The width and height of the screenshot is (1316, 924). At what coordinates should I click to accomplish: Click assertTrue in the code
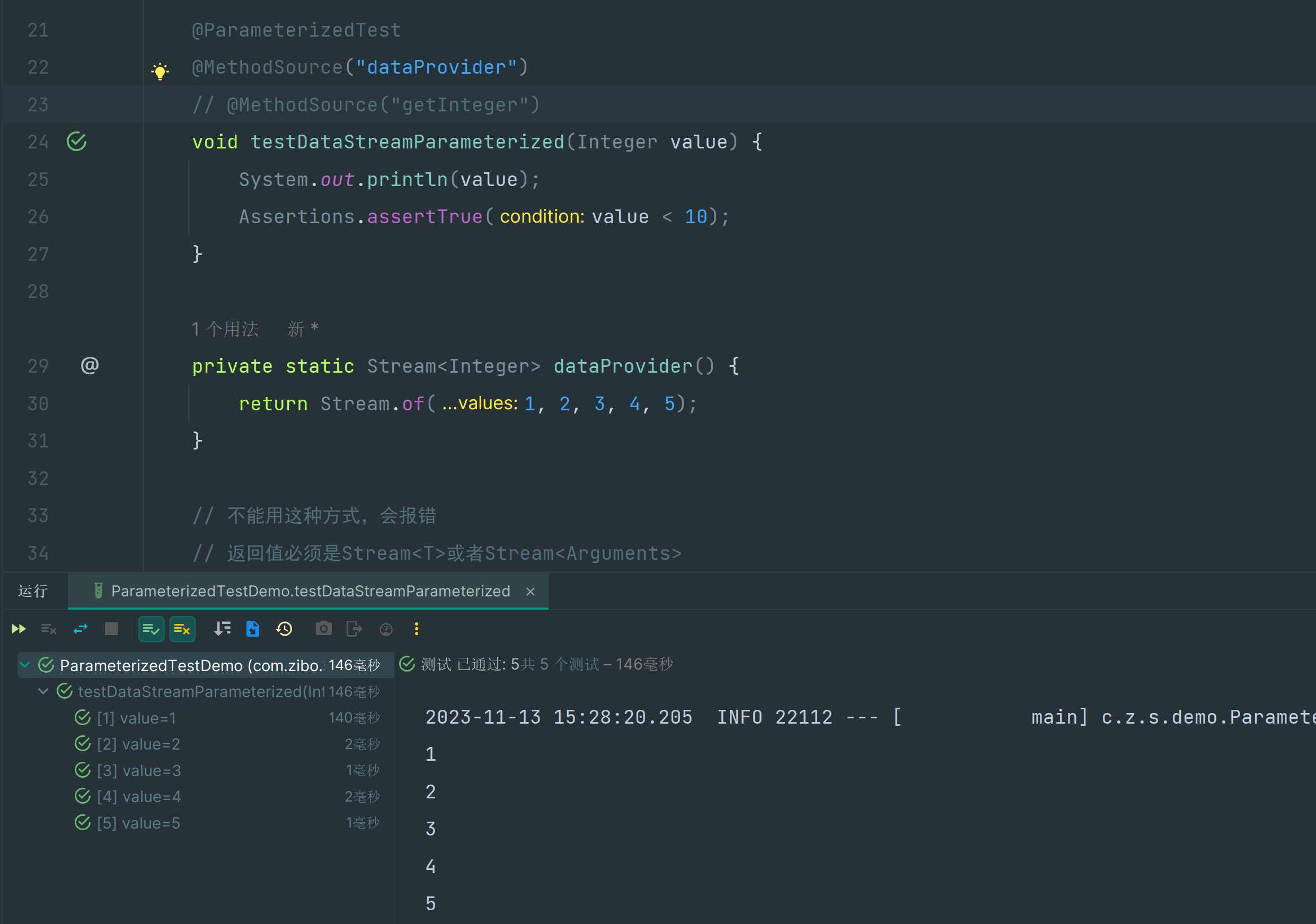pos(425,217)
